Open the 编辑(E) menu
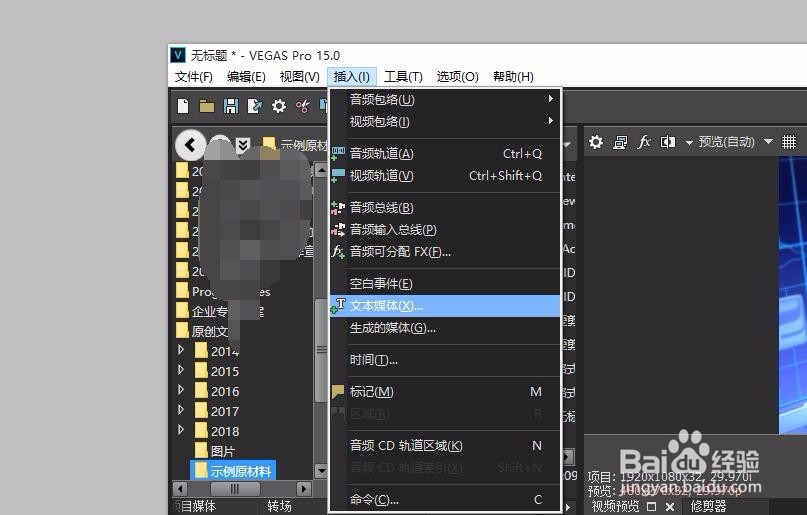Viewport: 807px width, 515px height. pyautogui.click(x=246, y=77)
